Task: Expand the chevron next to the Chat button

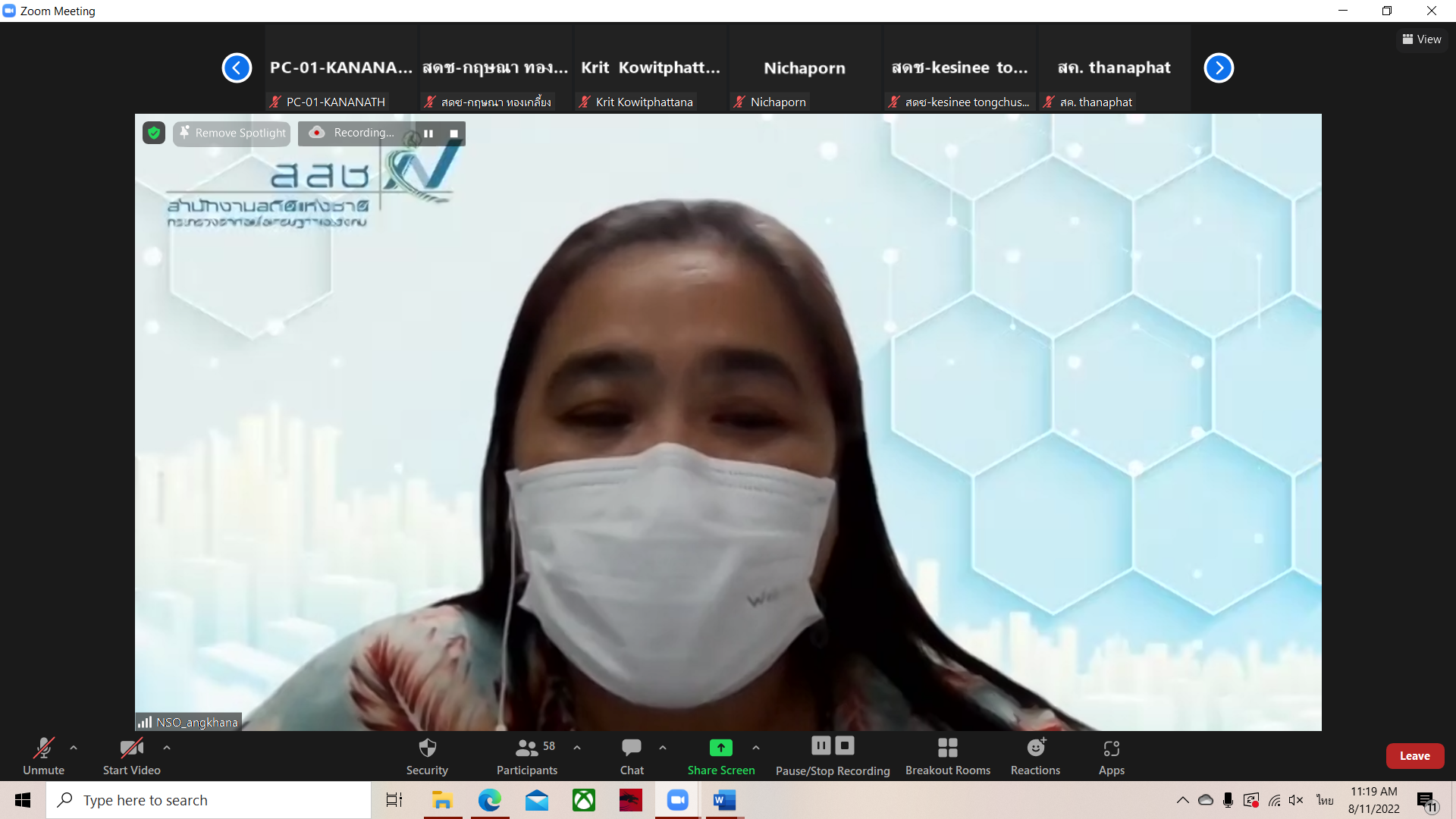Action: (x=663, y=748)
